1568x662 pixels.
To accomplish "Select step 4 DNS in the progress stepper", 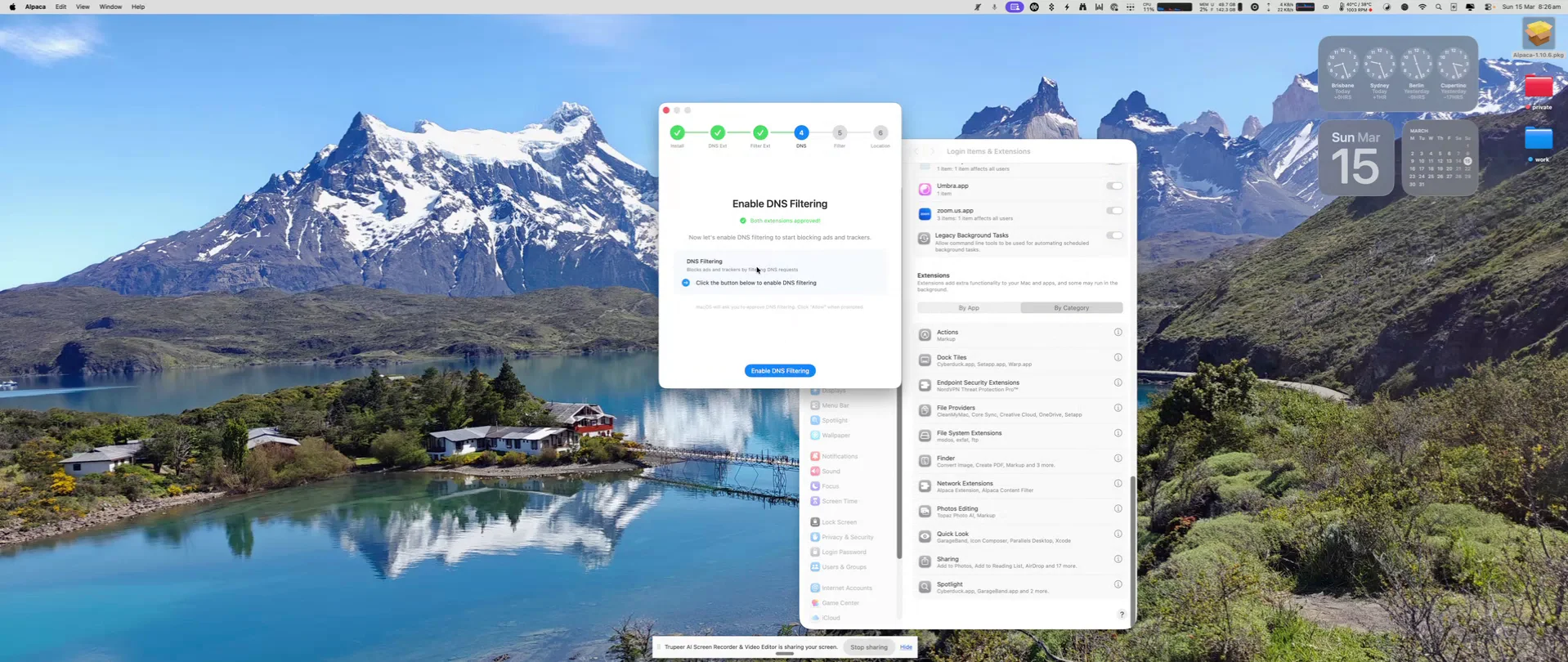I will 801,132.
